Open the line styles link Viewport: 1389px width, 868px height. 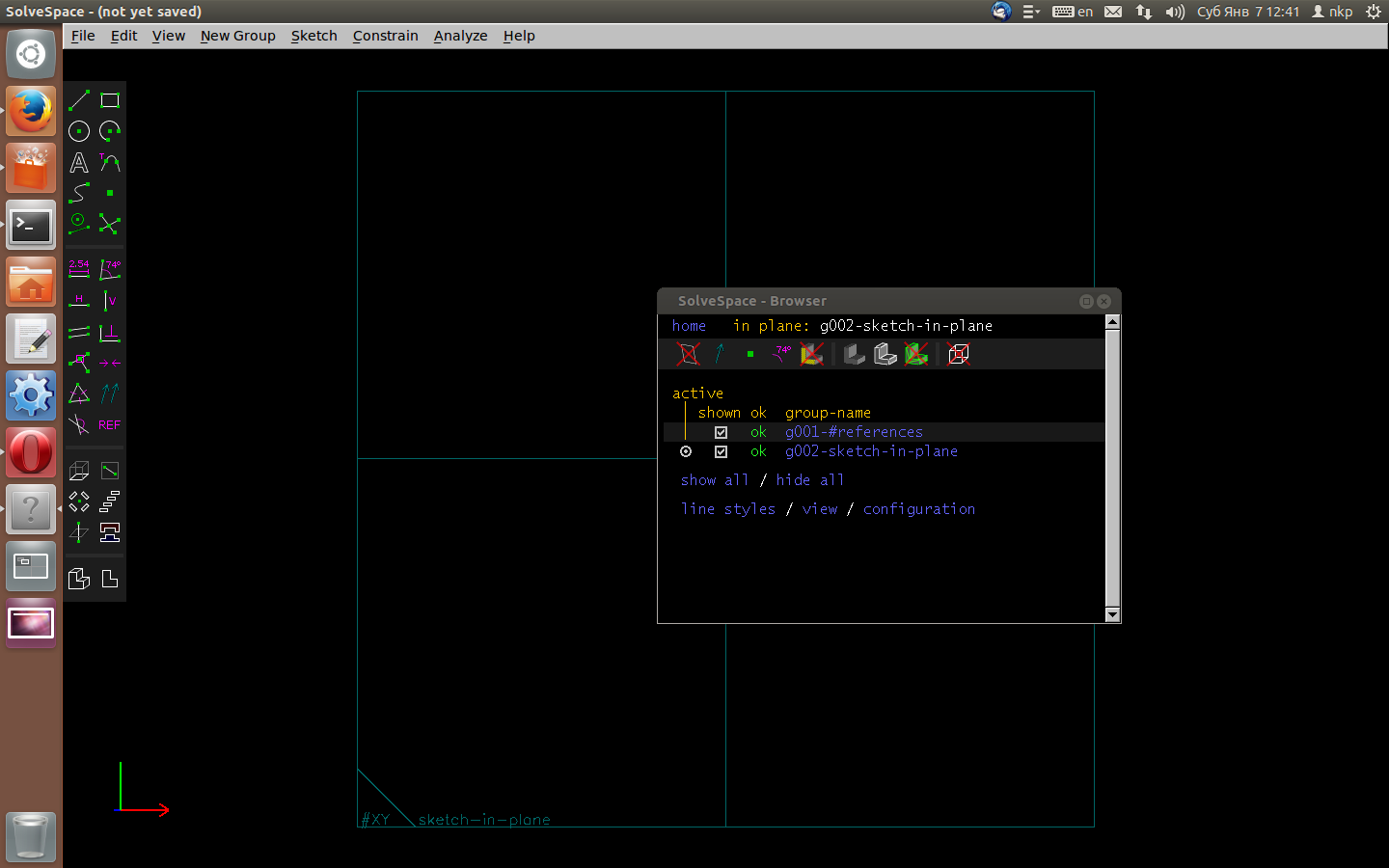[x=728, y=509]
